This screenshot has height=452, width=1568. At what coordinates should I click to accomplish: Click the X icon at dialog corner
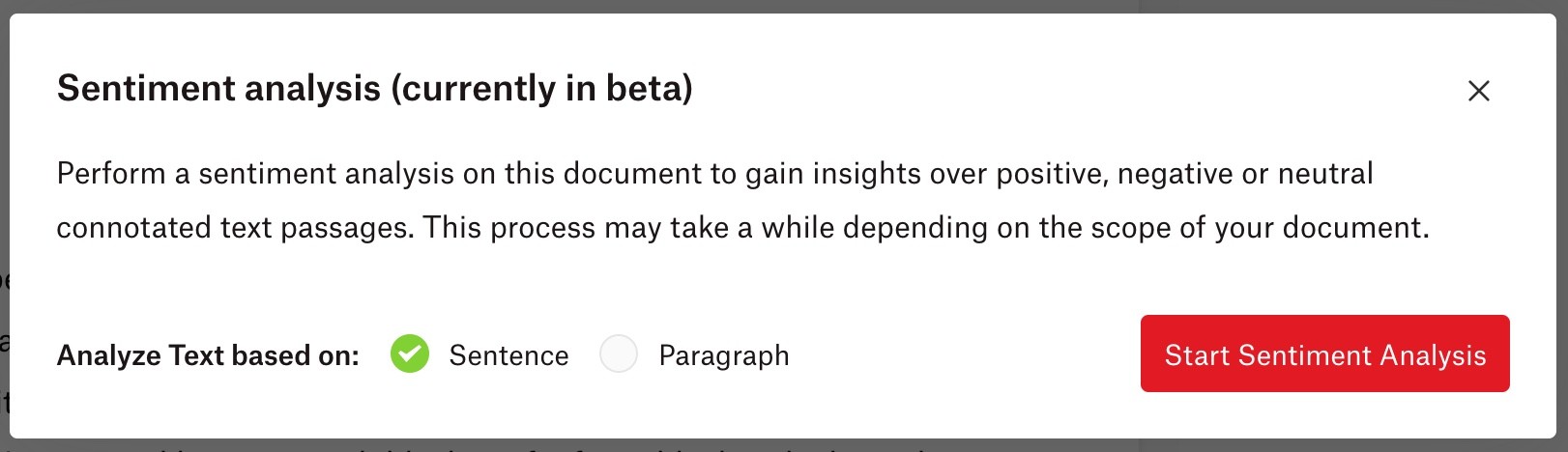[x=1478, y=91]
